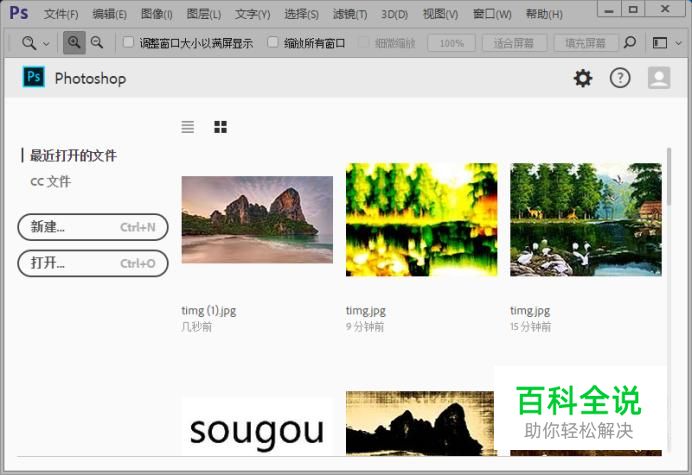Image resolution: width=692 pixels, height=475 pixels.
Task: Open the forest lake timg.jpg thumbnail from 15 分钟前
Action: (586, 219)
